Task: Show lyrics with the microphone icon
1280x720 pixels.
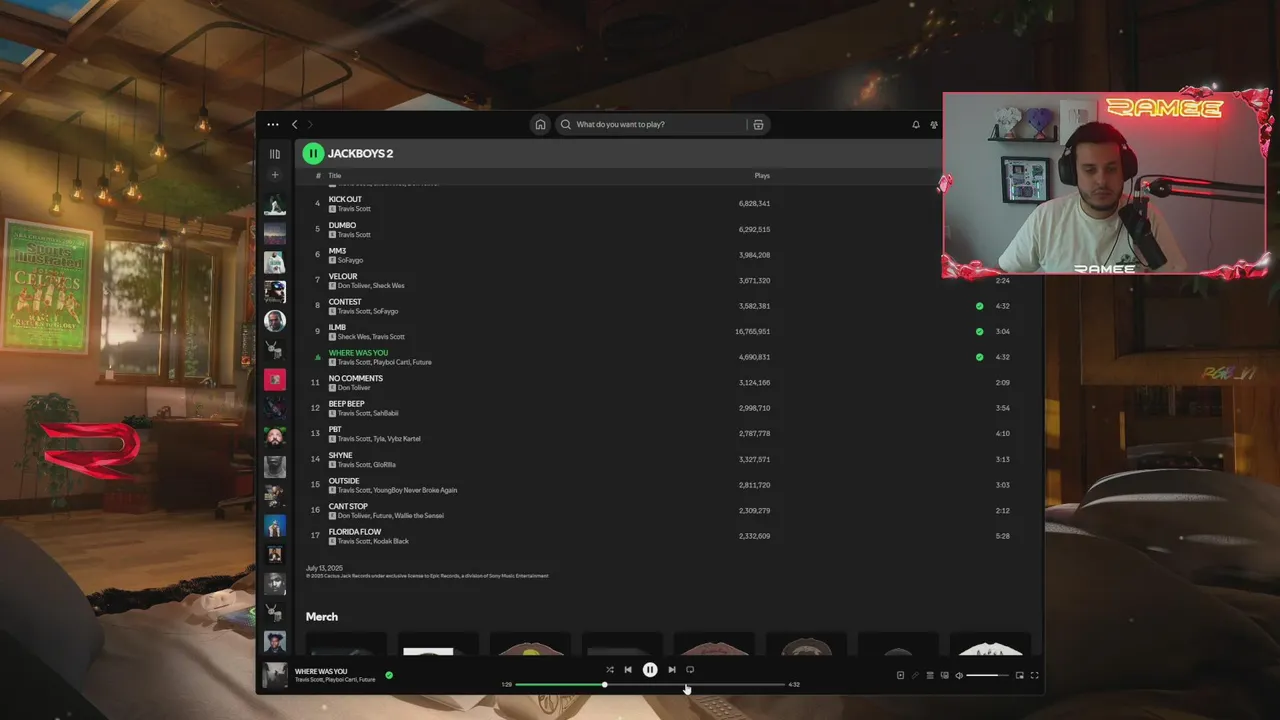Action: point(915,675)
